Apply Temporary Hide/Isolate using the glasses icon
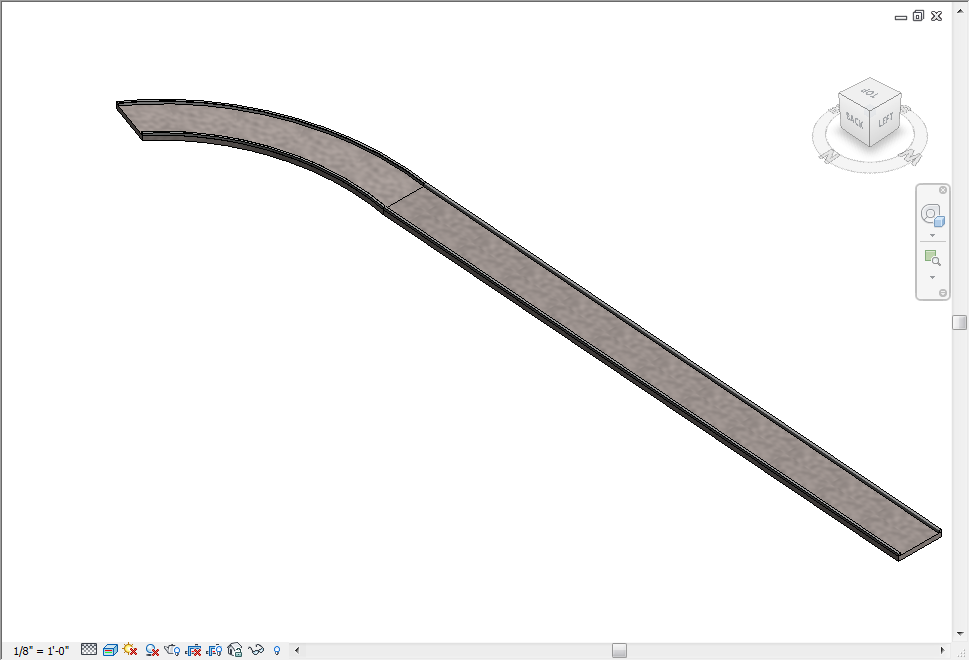This screenshot has width=970, height=661. (x=256, y=648)
